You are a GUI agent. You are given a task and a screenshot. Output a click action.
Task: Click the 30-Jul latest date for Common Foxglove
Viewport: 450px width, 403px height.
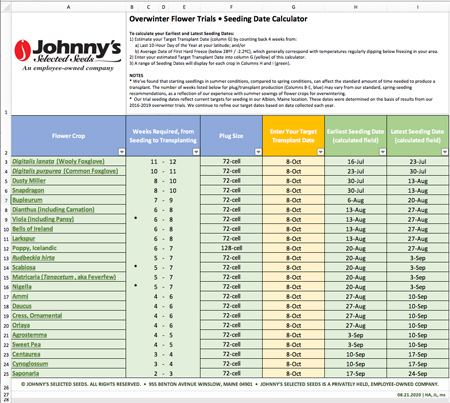pyautogui.click(x=418, y=171)
